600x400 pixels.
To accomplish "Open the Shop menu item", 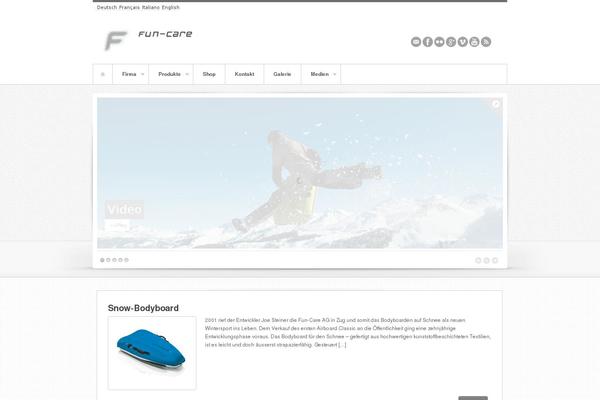I will [209, 74].
